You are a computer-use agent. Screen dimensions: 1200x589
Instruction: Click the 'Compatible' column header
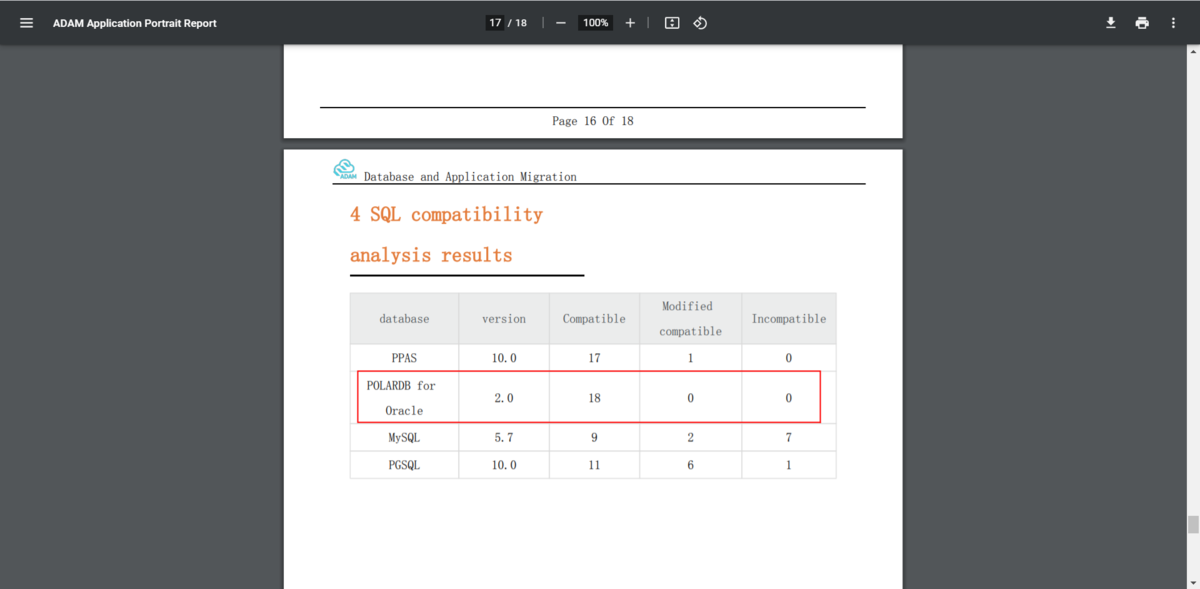[x=594, y=319]
